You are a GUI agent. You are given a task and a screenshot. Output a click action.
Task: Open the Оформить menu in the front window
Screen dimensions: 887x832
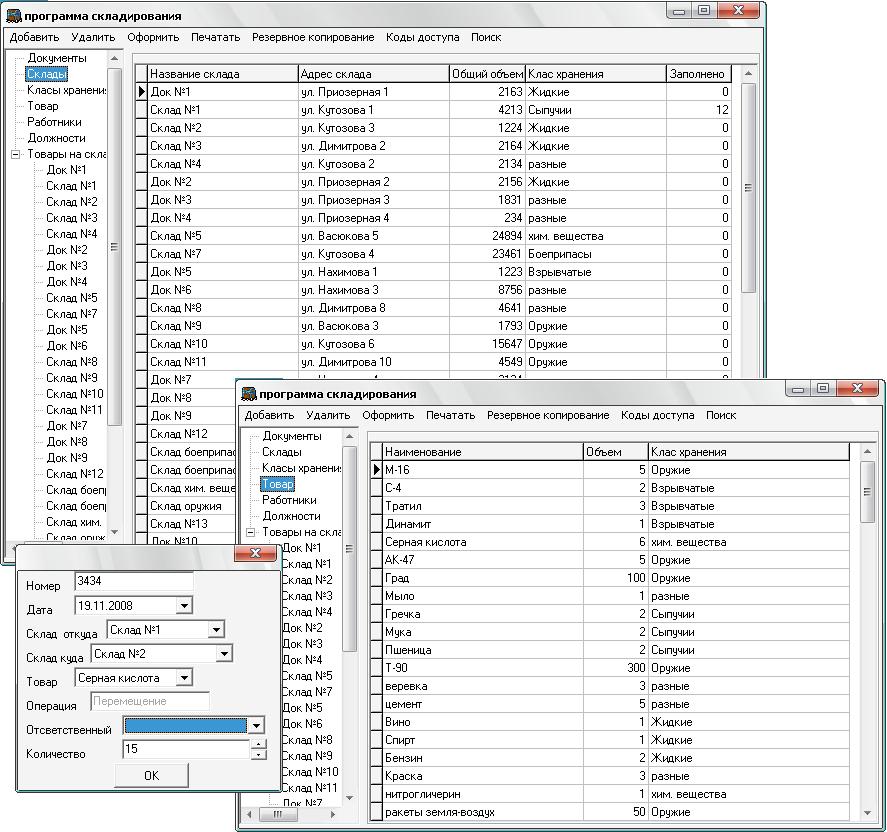pos(388,415)
